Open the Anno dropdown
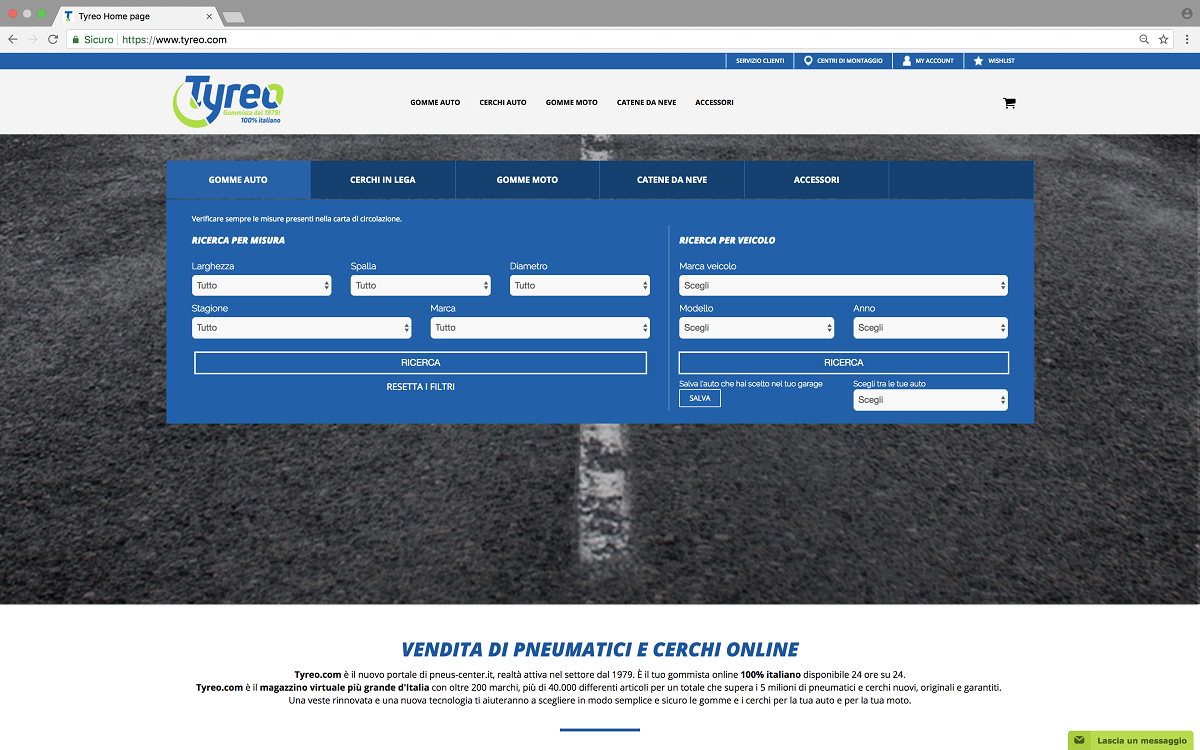This screenshot has width=1200, height=750. click(930, 327)
